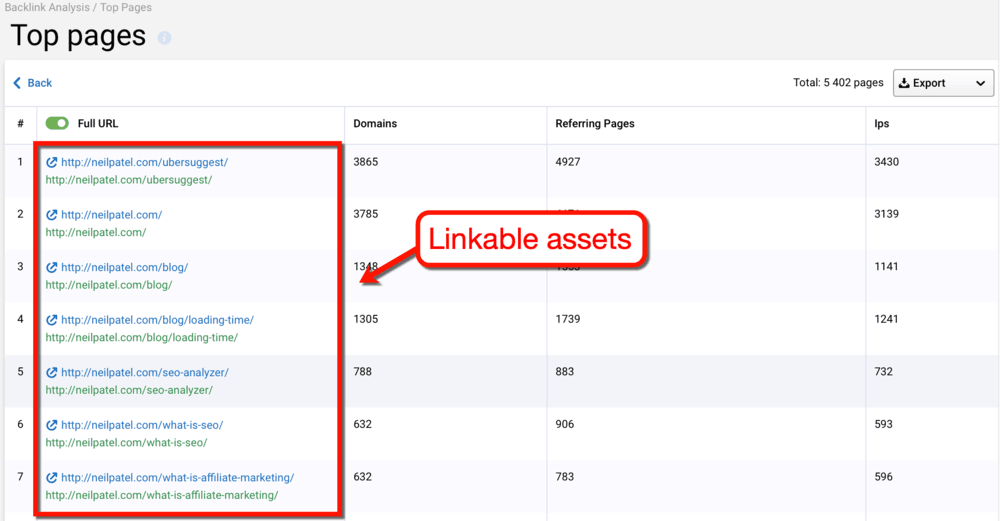Open external link icon for neilpatel.com/ homepage row
The height and width of the screenshot is (521, 1000).
click(52, 215)
